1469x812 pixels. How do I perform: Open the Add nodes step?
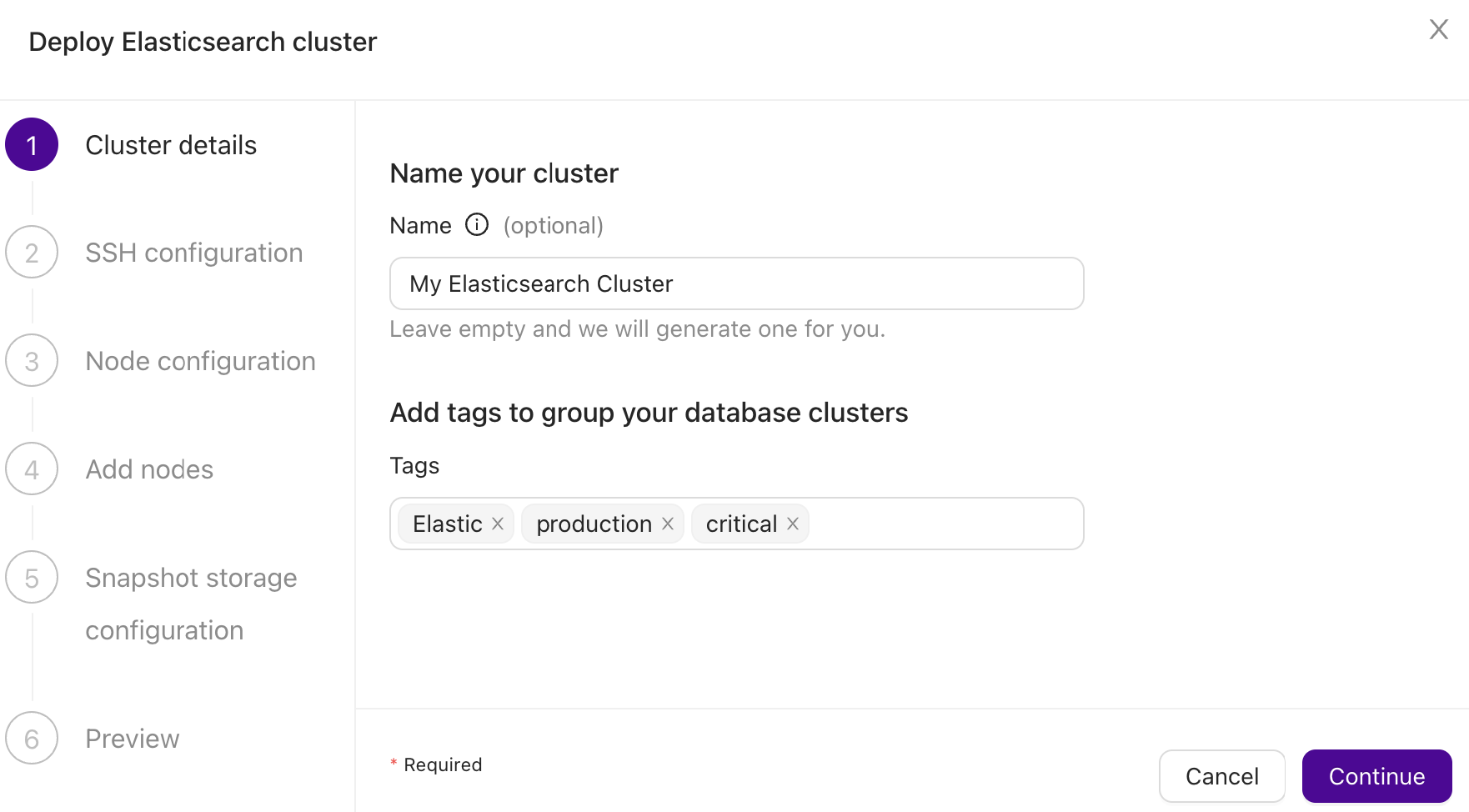pos(148,469)
